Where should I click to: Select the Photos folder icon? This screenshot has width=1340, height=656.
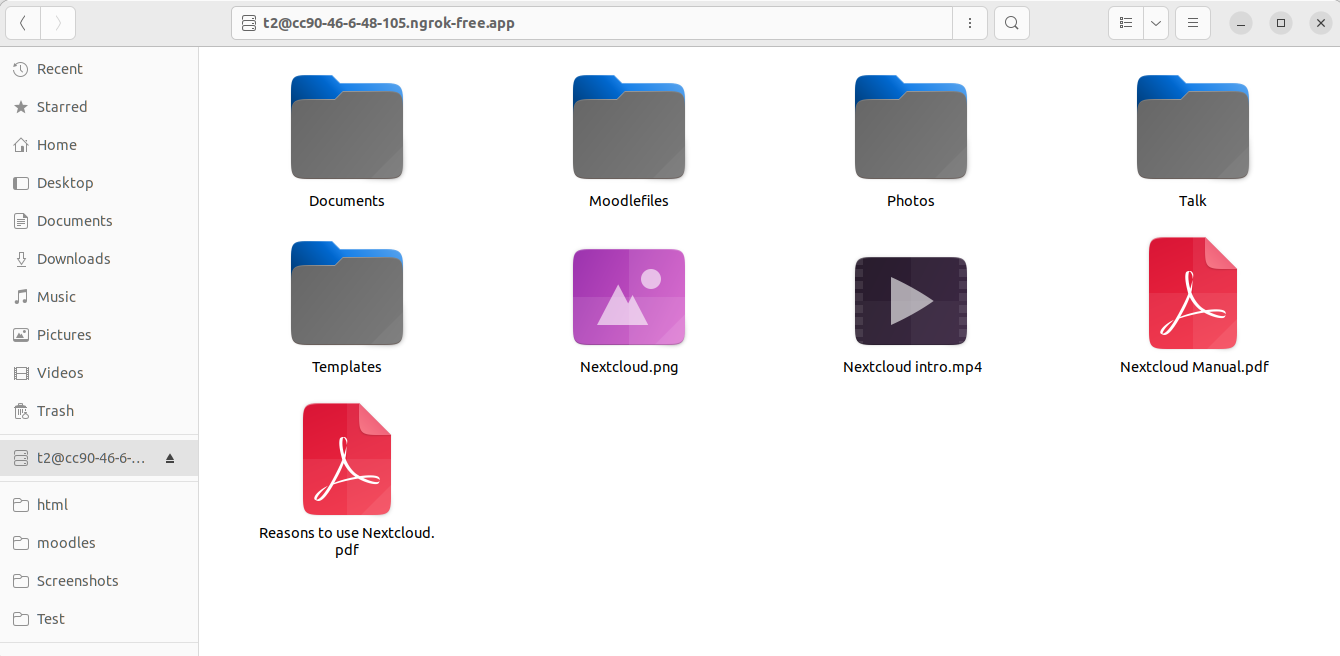911,128
